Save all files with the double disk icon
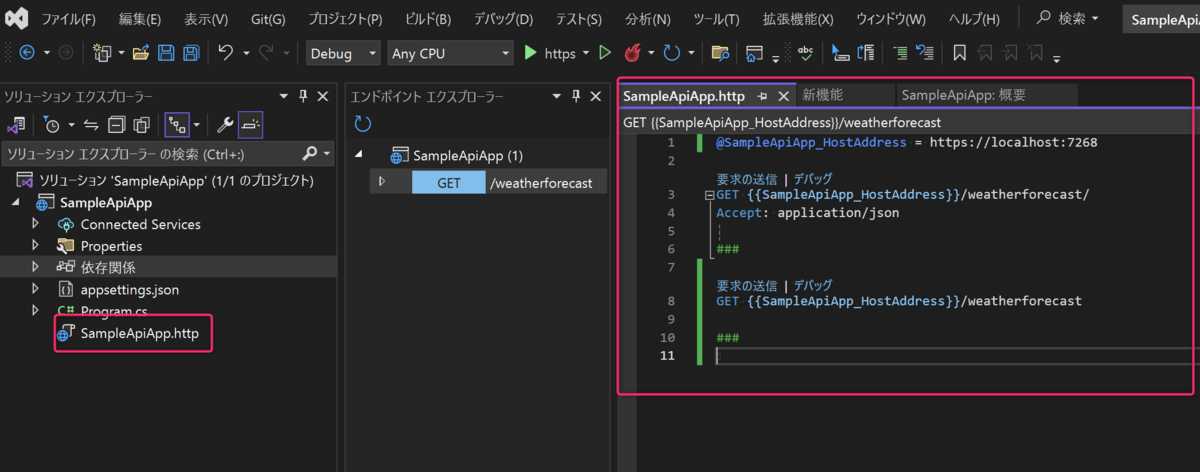This screenshot has width=1200, height=472. pyautogui.click(x=189, y=53)
